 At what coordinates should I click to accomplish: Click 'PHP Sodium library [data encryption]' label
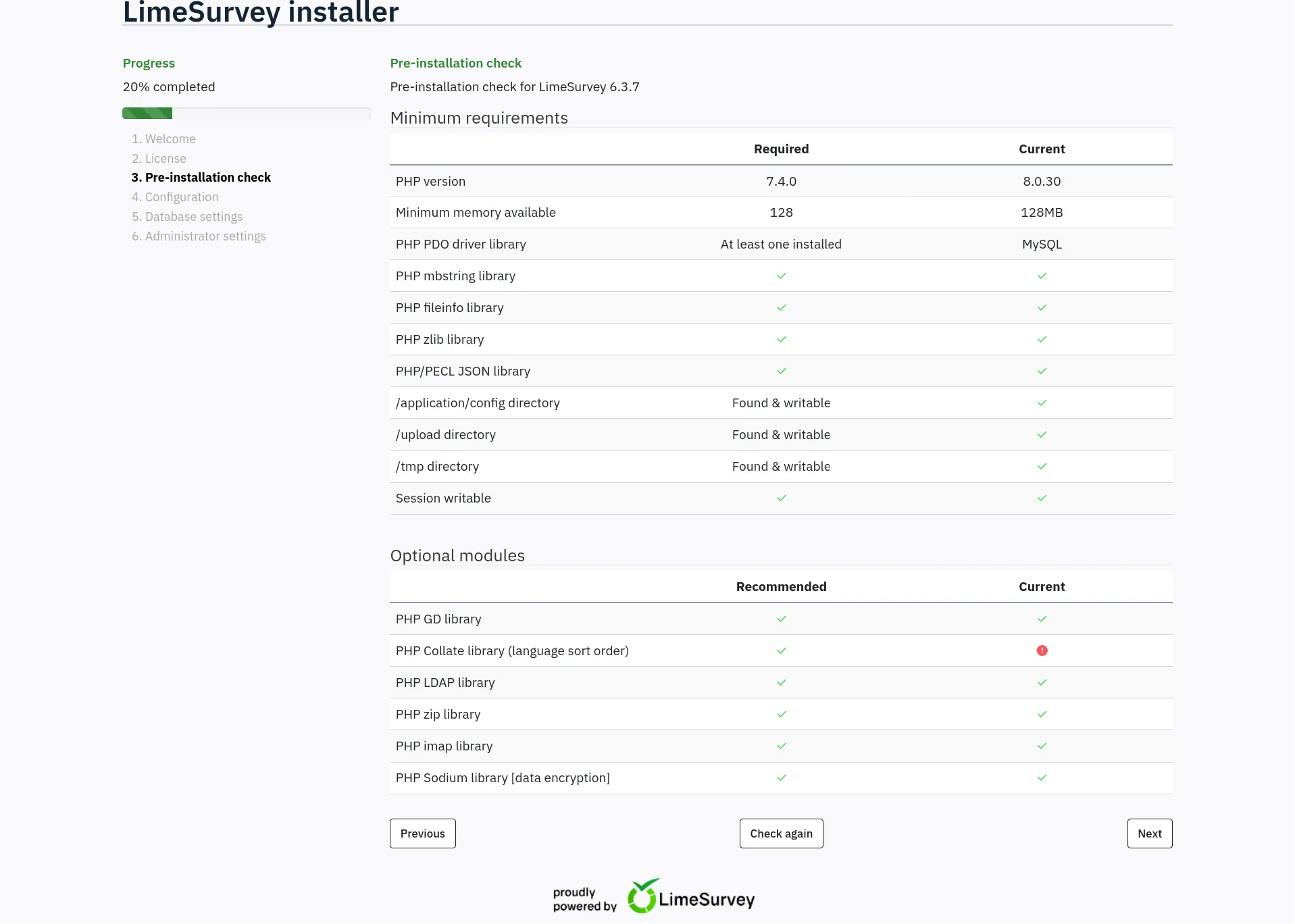click(x=503, y=777)
